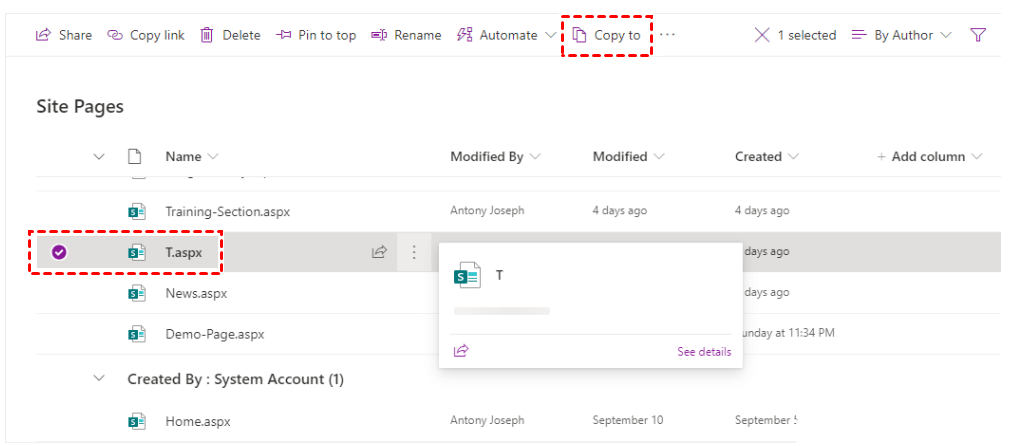Open the See details link

(704, 352)
